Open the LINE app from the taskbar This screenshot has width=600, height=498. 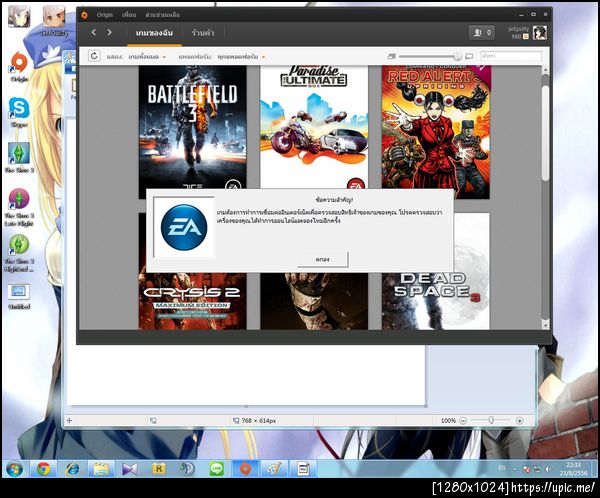(x=216, y=469)
